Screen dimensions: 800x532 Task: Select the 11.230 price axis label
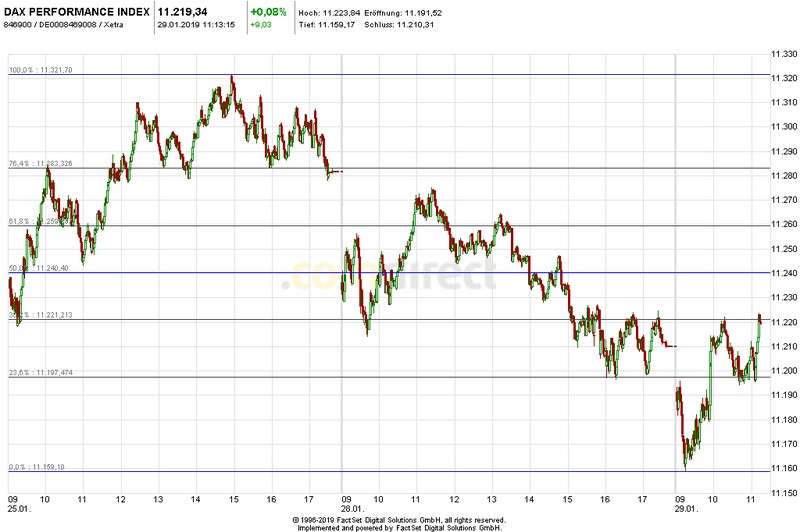[784, 297]
